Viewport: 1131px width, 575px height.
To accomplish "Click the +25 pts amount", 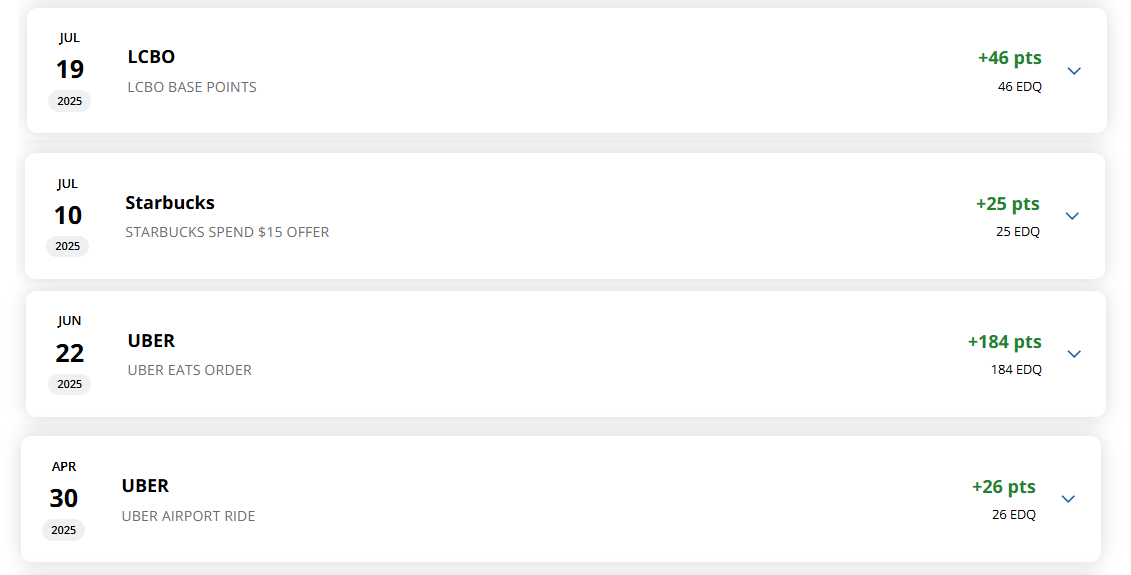I will (x=1007, y=204).
